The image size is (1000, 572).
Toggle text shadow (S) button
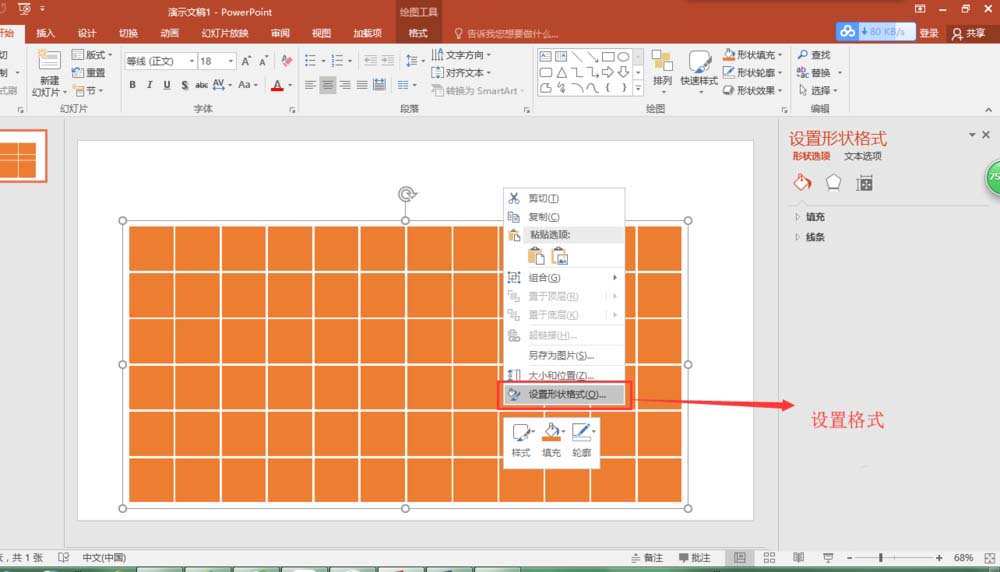[x=184, y=85]
